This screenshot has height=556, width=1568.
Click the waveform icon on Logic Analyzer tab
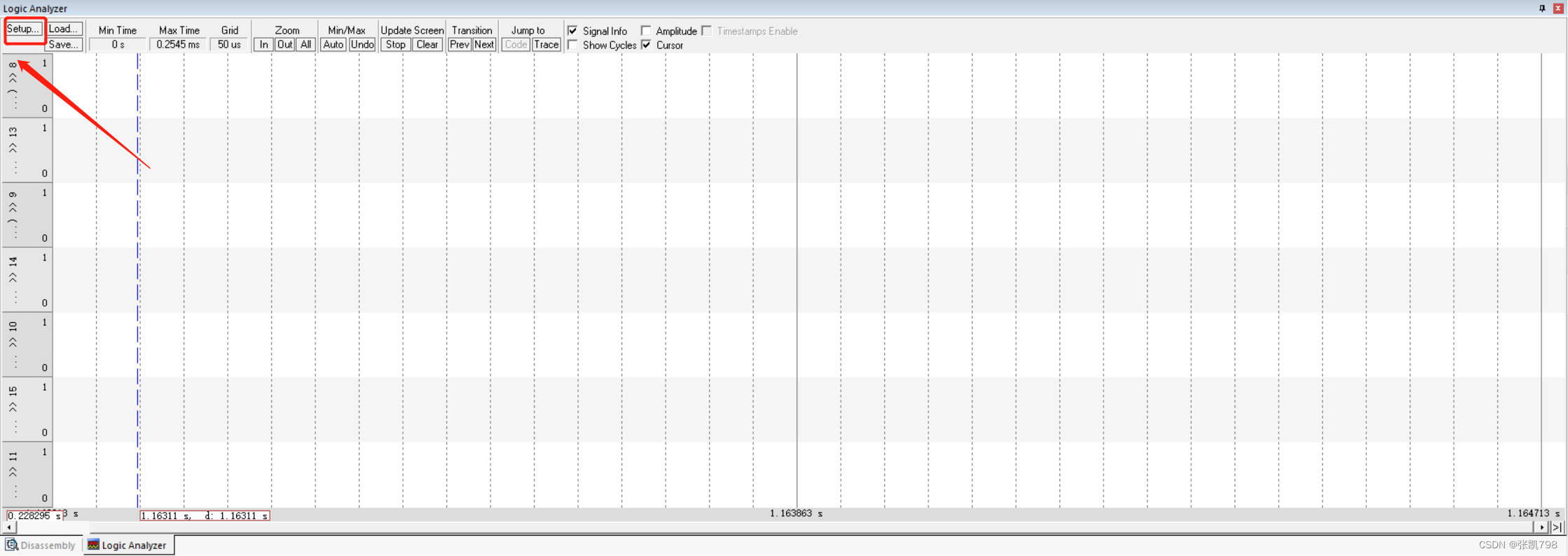point(93,545)
